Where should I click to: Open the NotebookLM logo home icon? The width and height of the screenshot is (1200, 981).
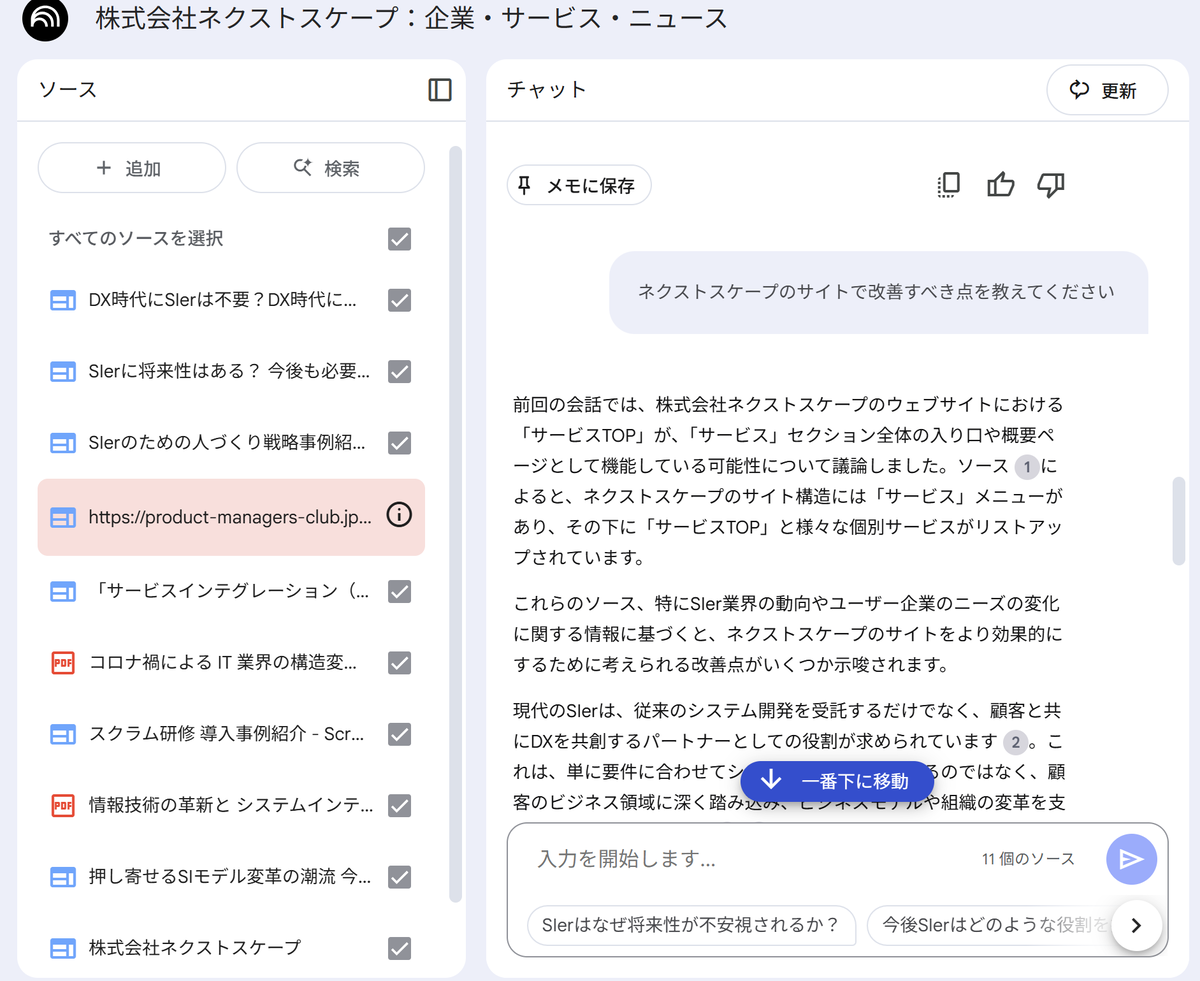tap(45, 19)
